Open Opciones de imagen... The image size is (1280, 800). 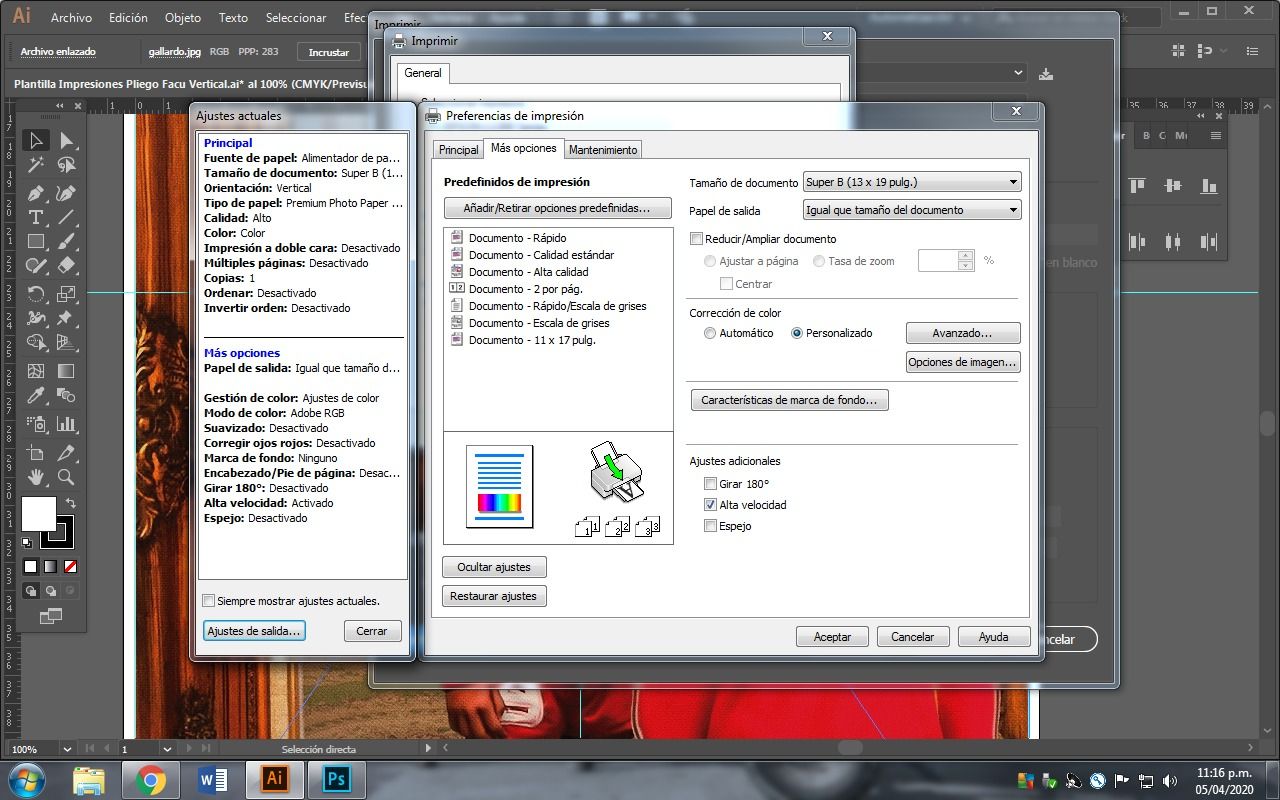tap(963, 362)
